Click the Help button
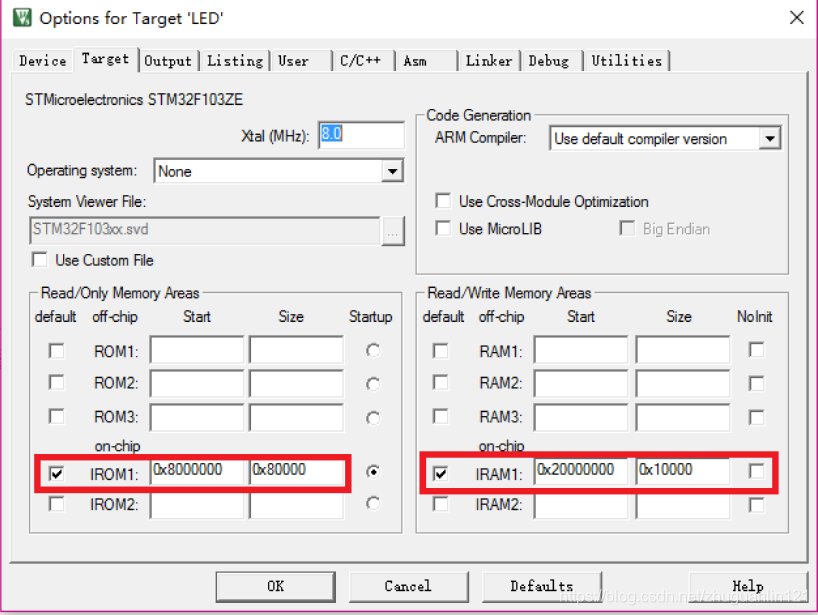Screen dimensions: 818x615 pyautogui.click(x=748, y=586)
